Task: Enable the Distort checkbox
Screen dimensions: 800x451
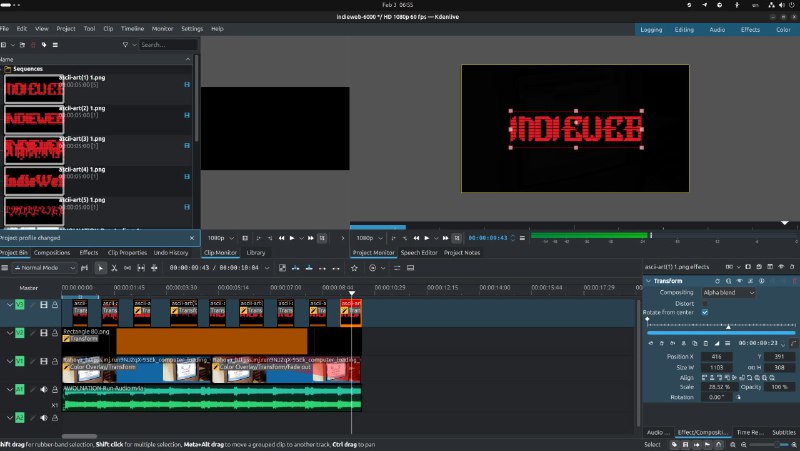Action: point(705,303)
